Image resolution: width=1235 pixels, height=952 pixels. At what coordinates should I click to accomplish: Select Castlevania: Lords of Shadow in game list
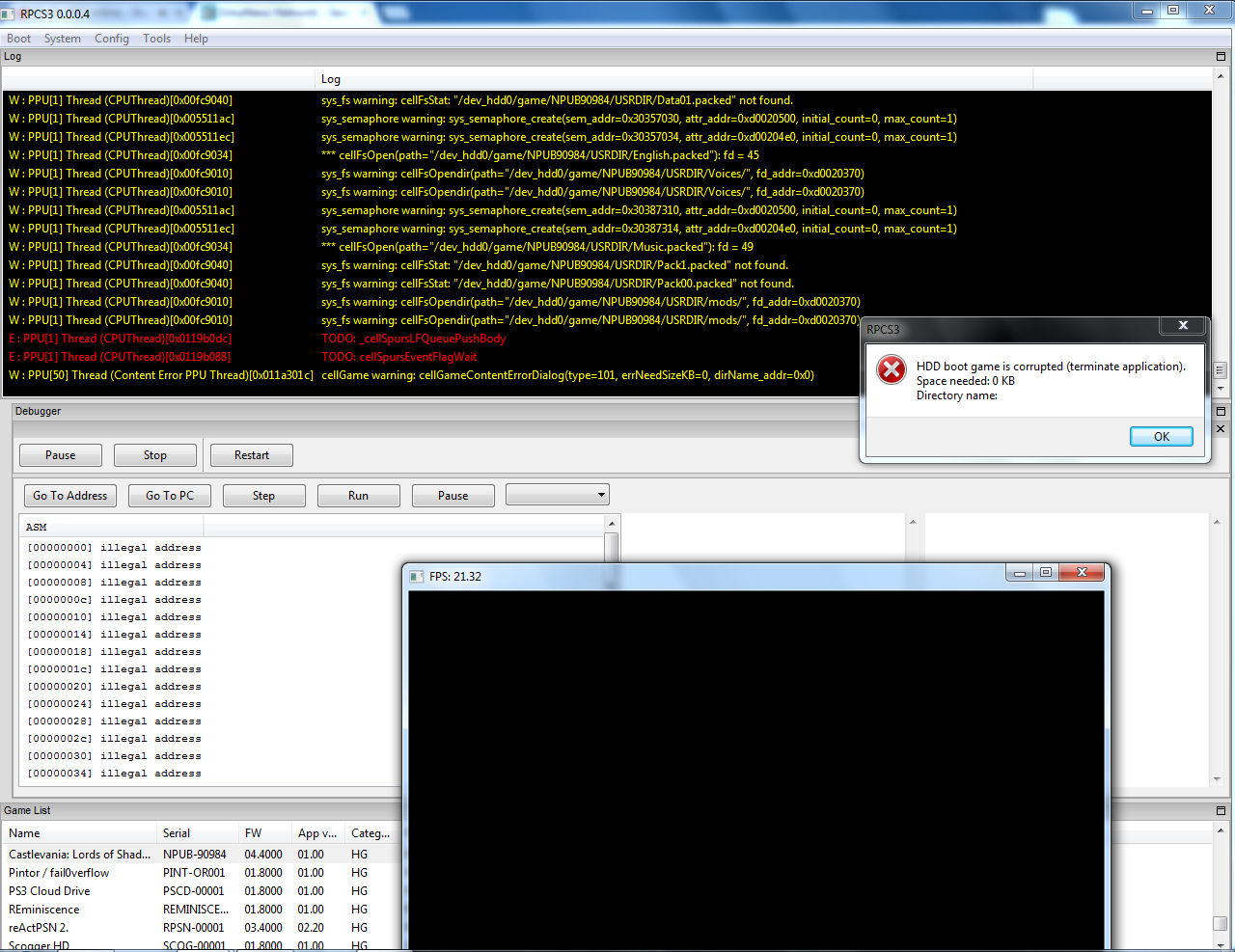pos(79,855)
